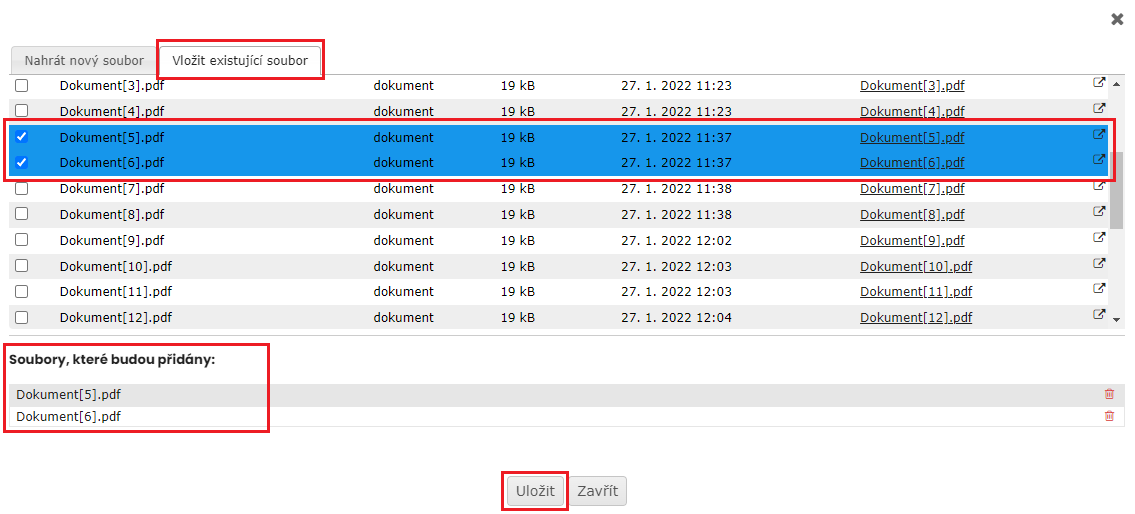Open Dokument[3].pdf in new window icon

(x=1099, y=84)
